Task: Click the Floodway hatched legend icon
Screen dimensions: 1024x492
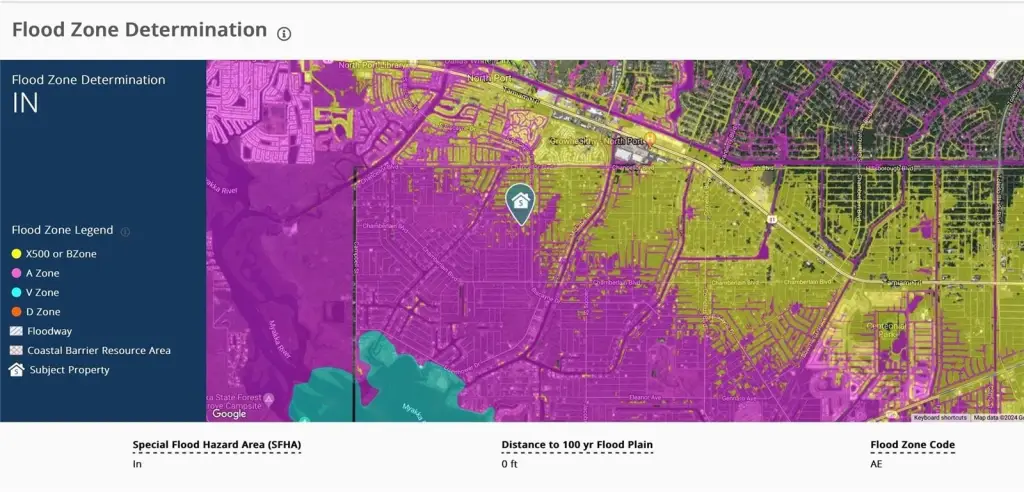Action: [x=16, y=331]
